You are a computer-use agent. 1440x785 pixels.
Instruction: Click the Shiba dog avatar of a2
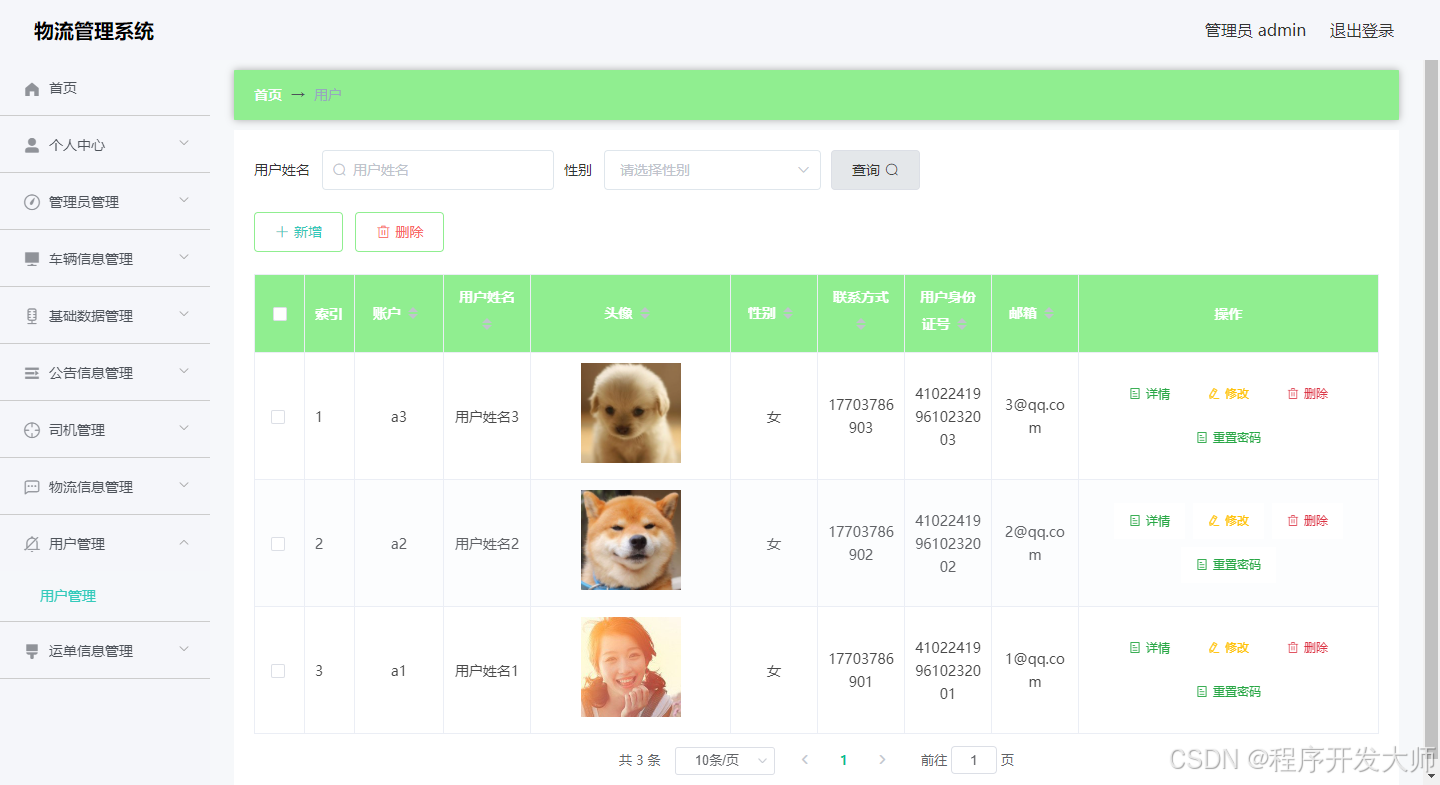click(631, 540)
